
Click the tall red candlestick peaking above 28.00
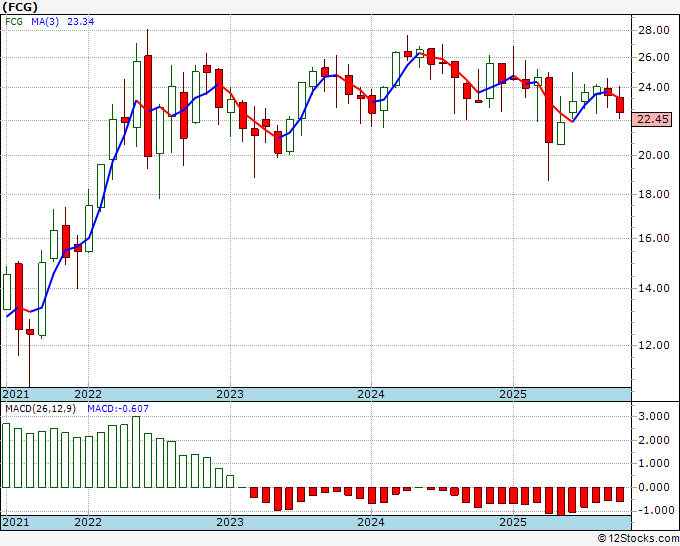pos(148,105)
